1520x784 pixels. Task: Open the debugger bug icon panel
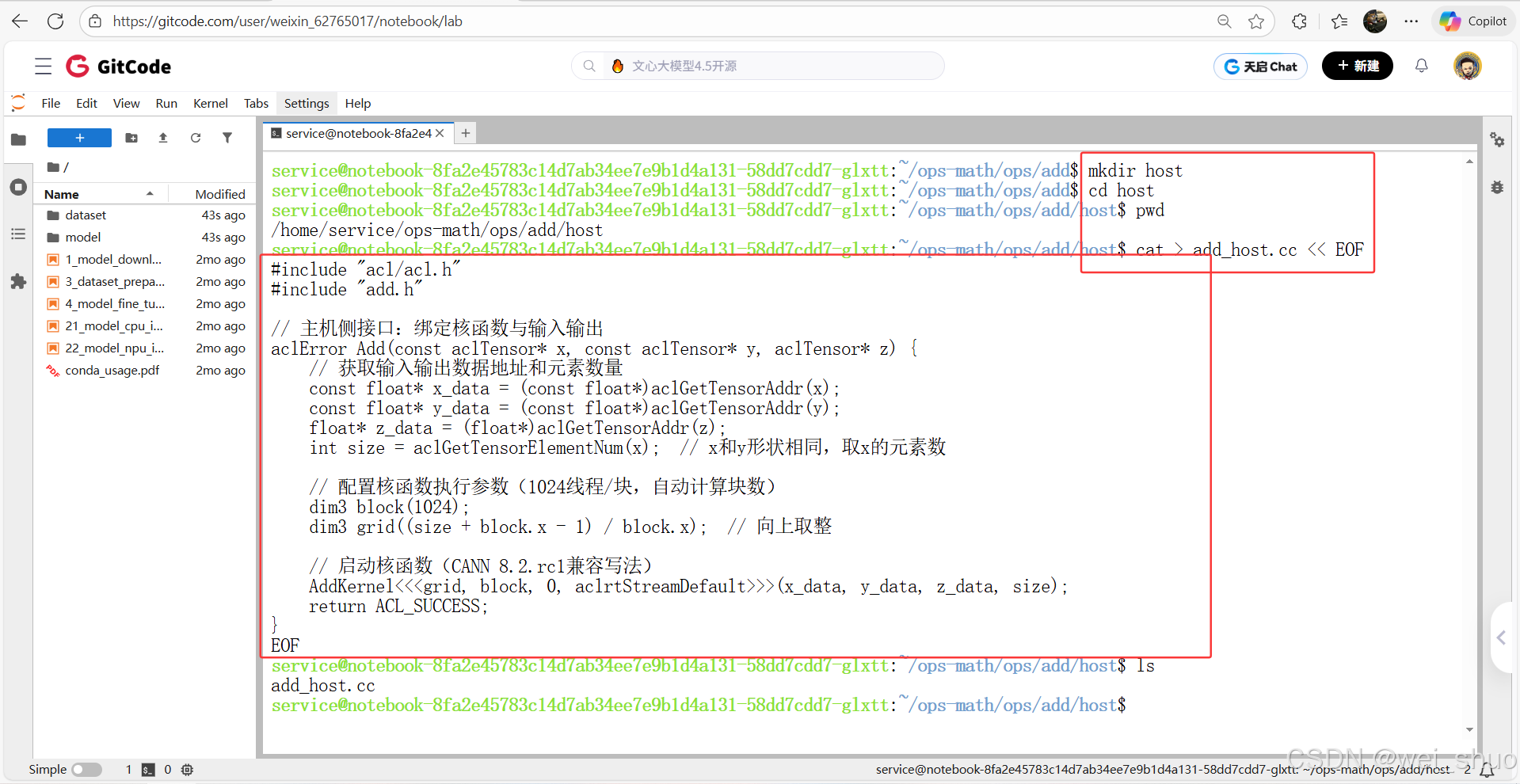(1497, 188)
